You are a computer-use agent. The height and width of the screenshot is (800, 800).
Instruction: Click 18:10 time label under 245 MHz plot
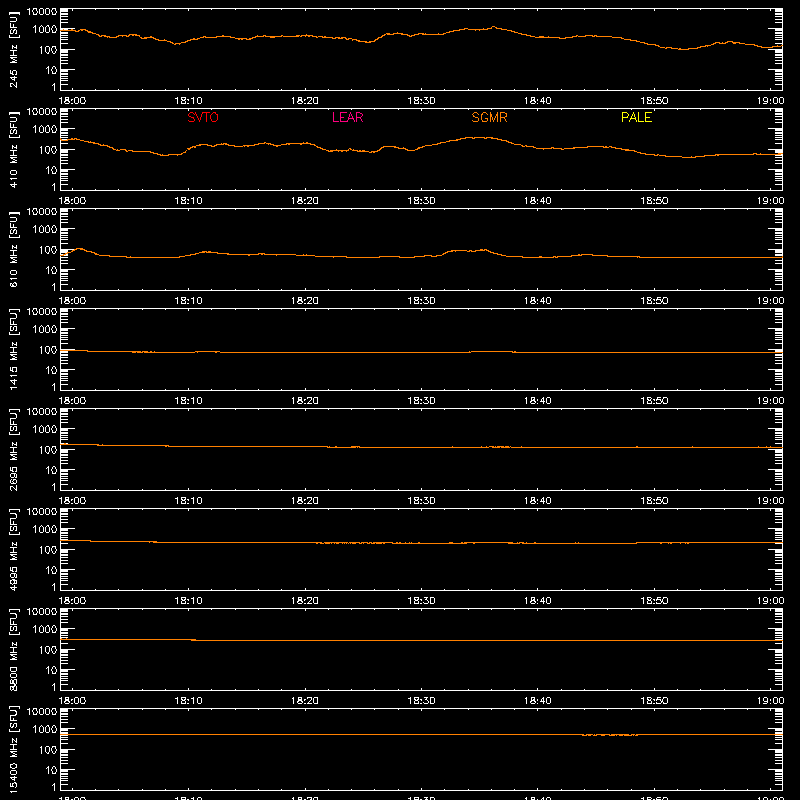pos(189,101)
